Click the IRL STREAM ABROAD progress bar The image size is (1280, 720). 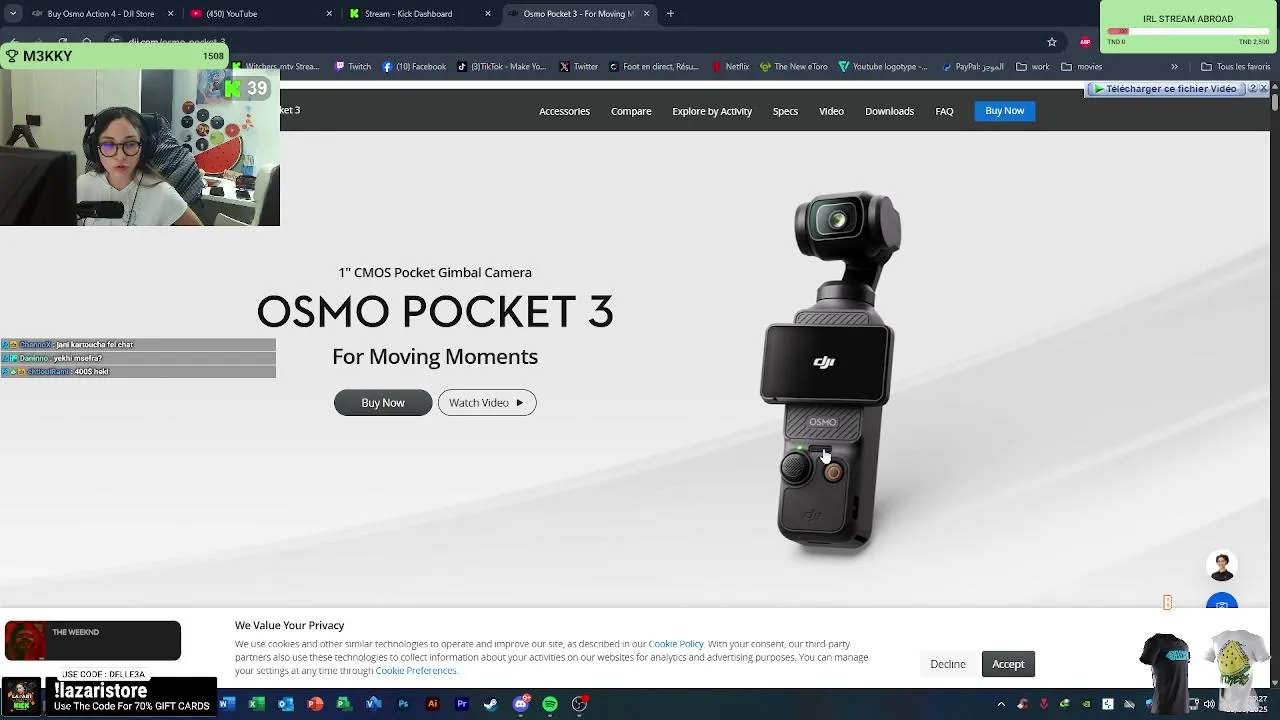[x=1188, y=32]
